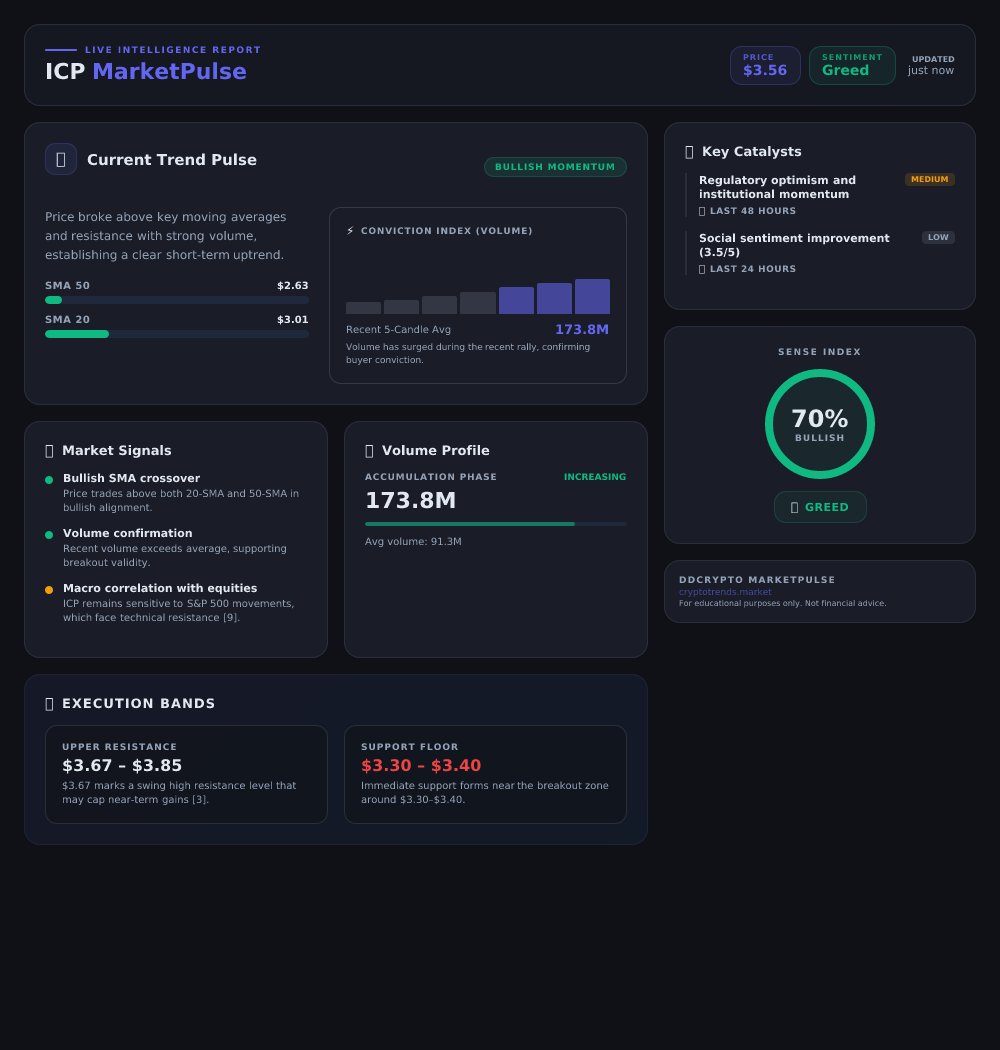This screenshot has width=1000, height=1050.
Task: Click the 70% Bullish gauge ring
Action: coord(820,424)
